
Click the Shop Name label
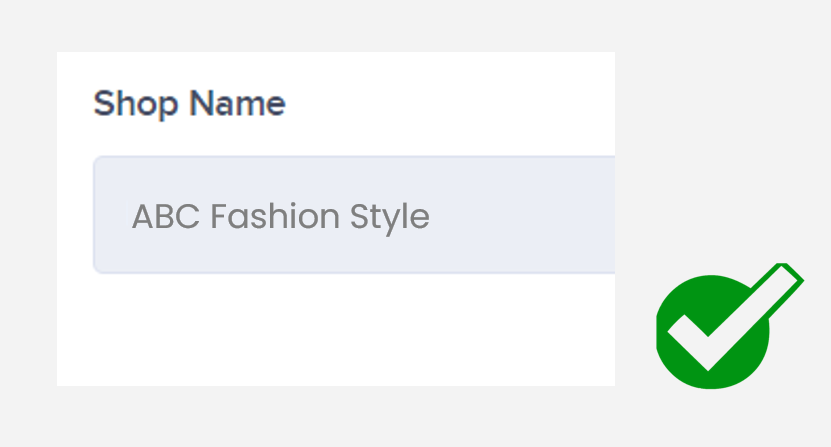click(x=189, y=104)
